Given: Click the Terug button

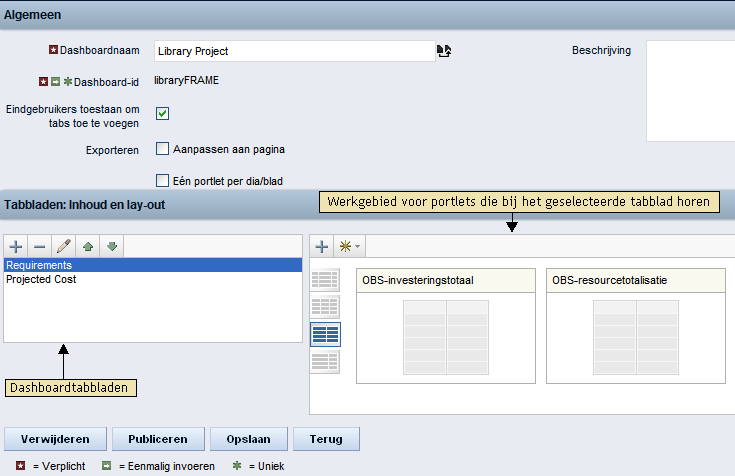Looking at the screenshot, I should 326,439.
